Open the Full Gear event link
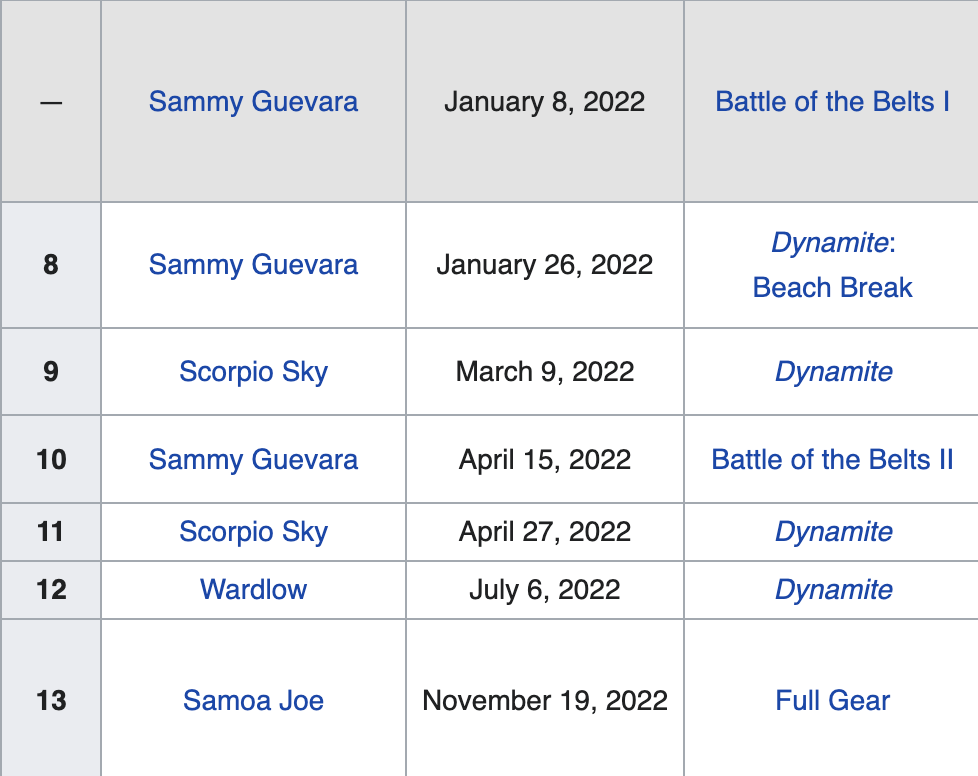Image resolution: width=978 pixels, height=776 pixels. [x=832, y=701]
